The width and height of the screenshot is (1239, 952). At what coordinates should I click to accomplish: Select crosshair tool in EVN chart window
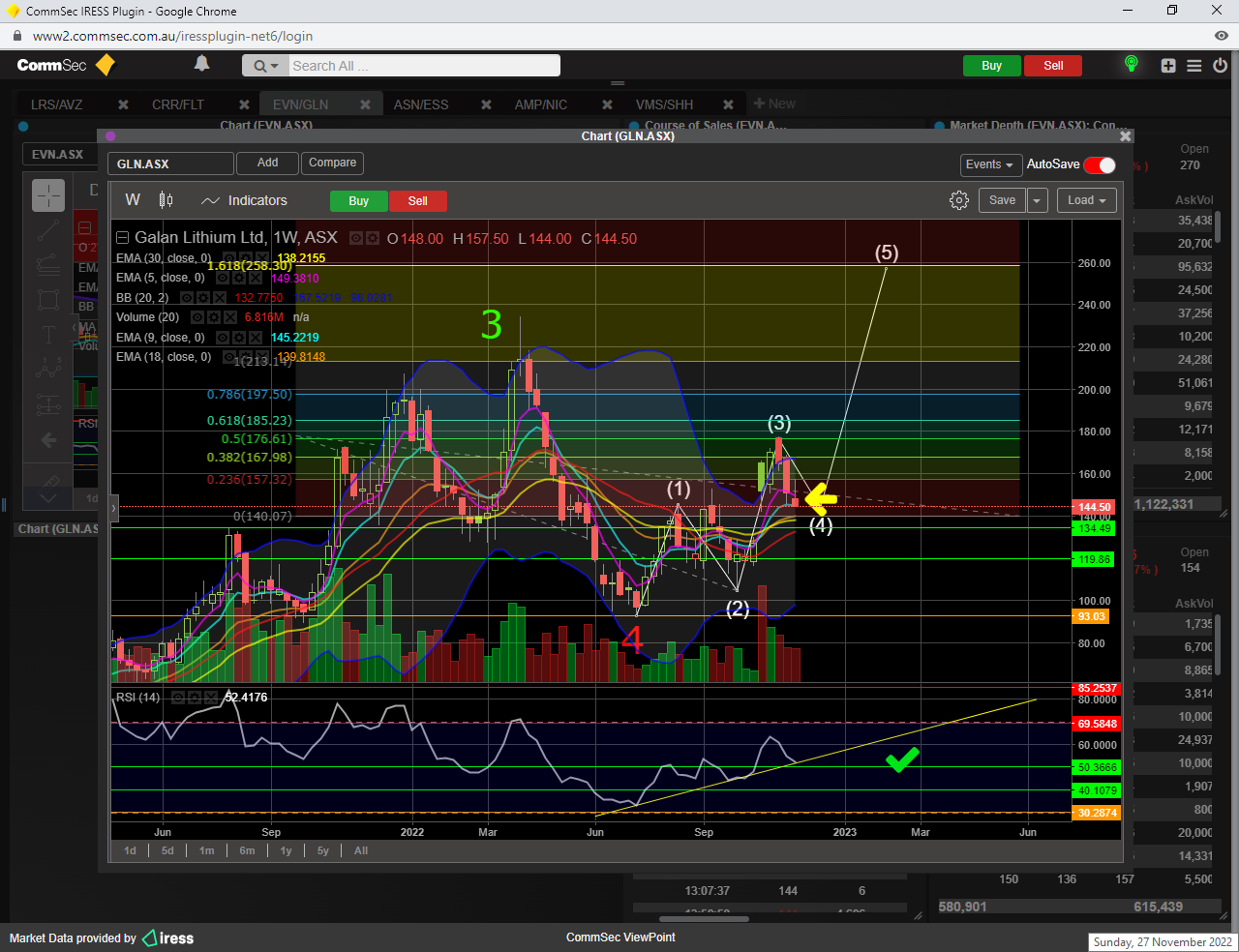tap(48, 195)
